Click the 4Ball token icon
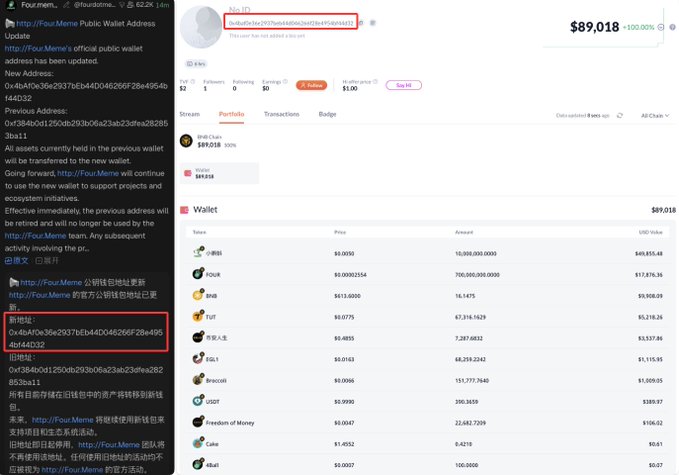Screen dimensions: 679x475 198,464
